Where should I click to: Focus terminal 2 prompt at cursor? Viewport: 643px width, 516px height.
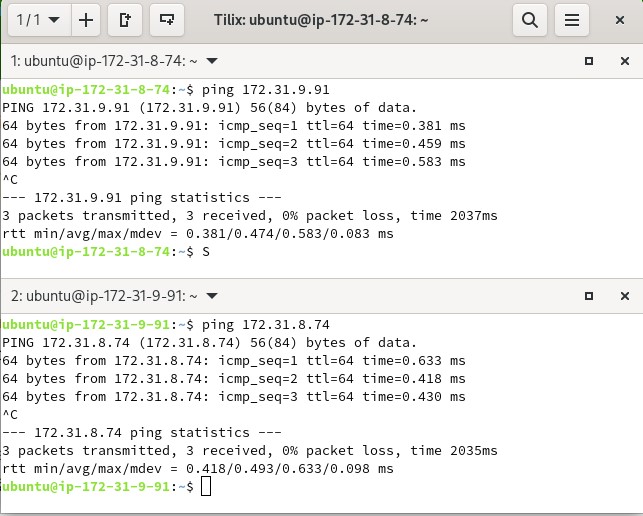click(x=206, y=486)
